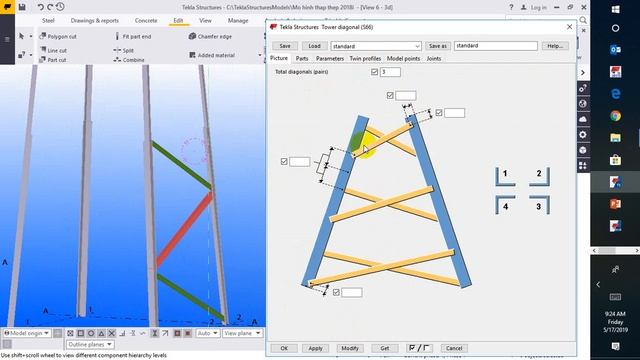Open the Auto snap depth dropdown

[x=207, y=333]
